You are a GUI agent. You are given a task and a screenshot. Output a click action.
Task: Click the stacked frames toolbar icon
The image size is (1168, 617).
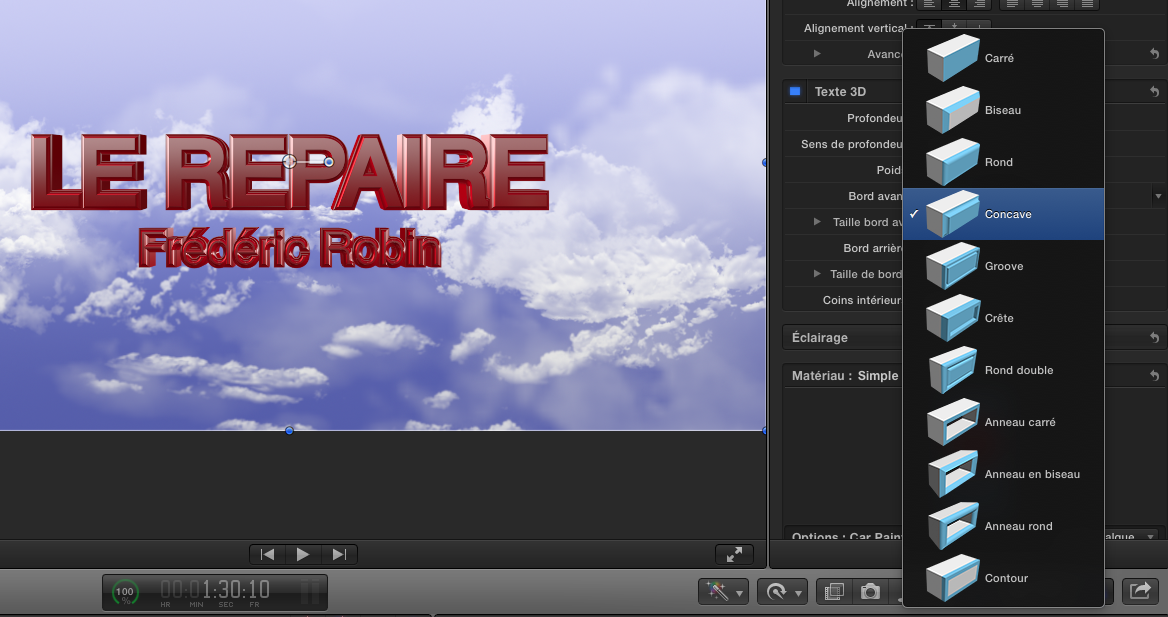(834, 592)
